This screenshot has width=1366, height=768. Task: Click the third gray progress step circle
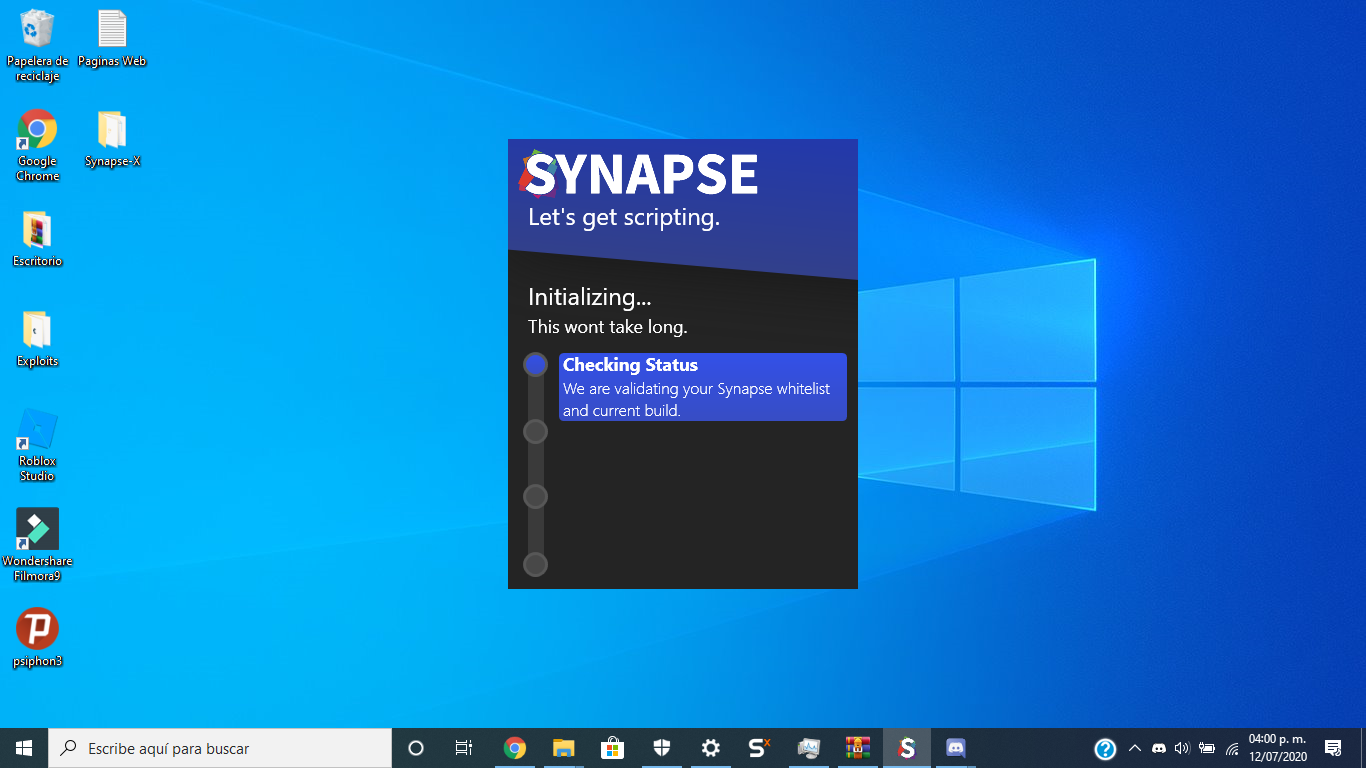535,497
